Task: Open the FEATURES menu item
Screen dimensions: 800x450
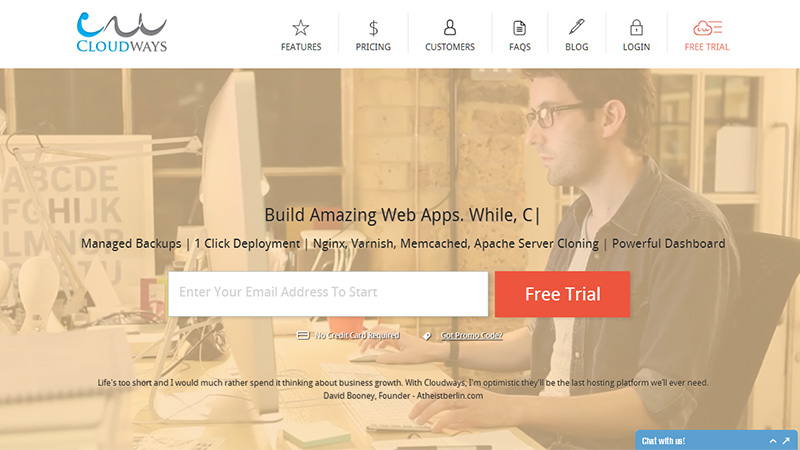Action: tap(301, 47)
